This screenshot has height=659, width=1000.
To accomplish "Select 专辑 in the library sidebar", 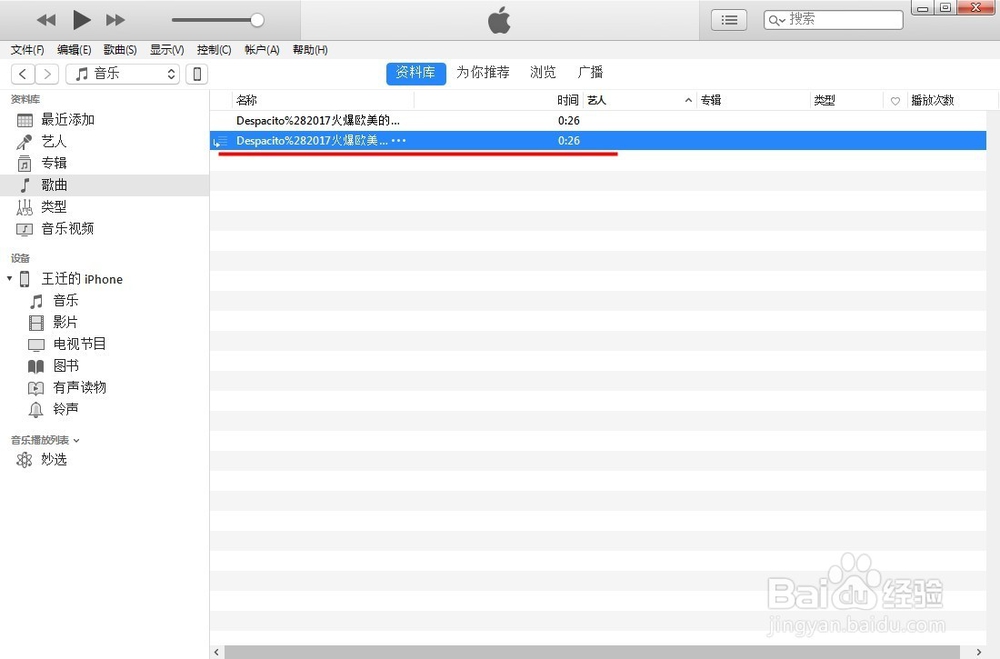I will coord(54,163).
